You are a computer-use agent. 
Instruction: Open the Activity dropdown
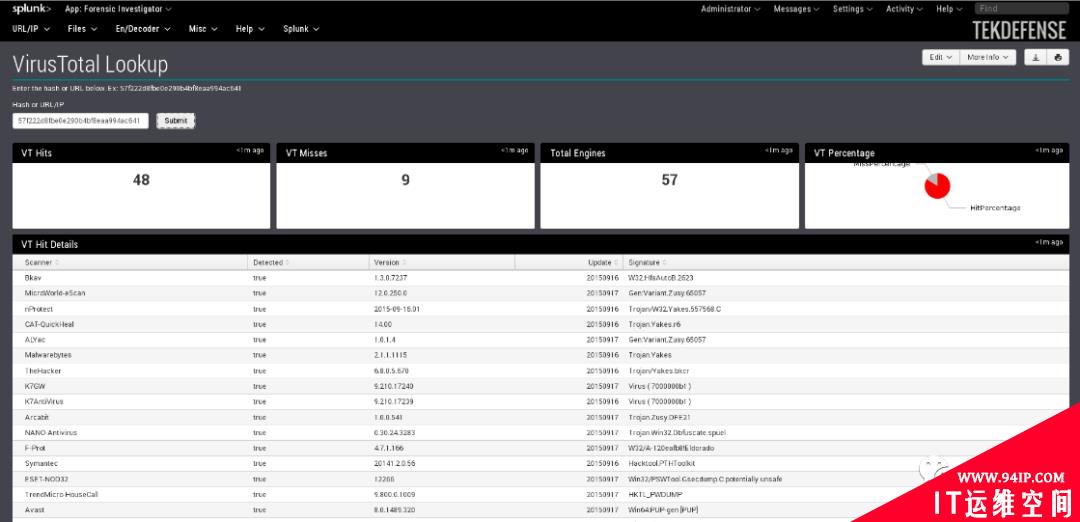pos(904,9)
